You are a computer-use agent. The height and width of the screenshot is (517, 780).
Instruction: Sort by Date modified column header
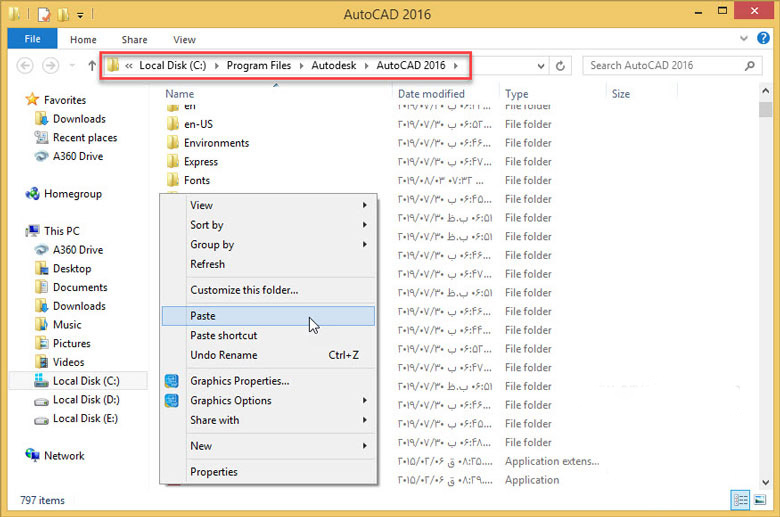[431, 94]
